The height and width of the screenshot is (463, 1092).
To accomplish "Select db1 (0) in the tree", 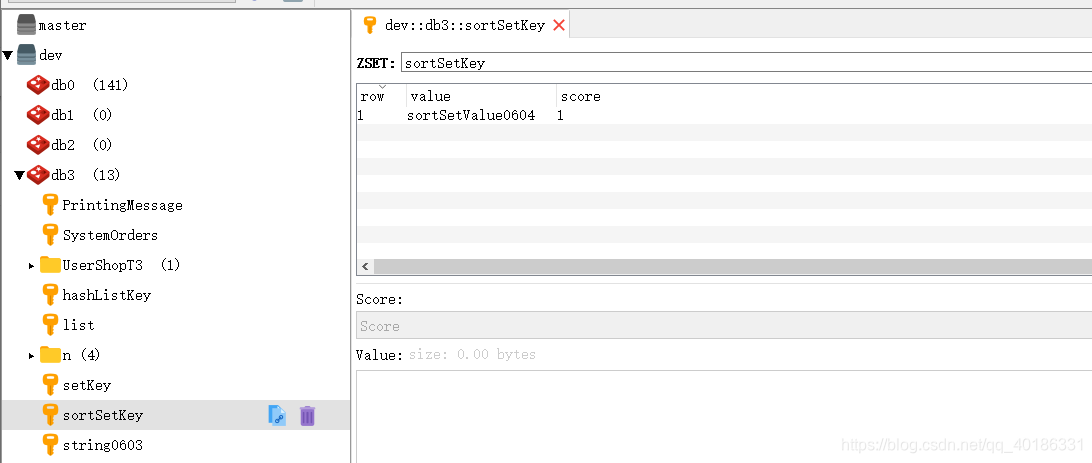I will (x=82, y=115).
